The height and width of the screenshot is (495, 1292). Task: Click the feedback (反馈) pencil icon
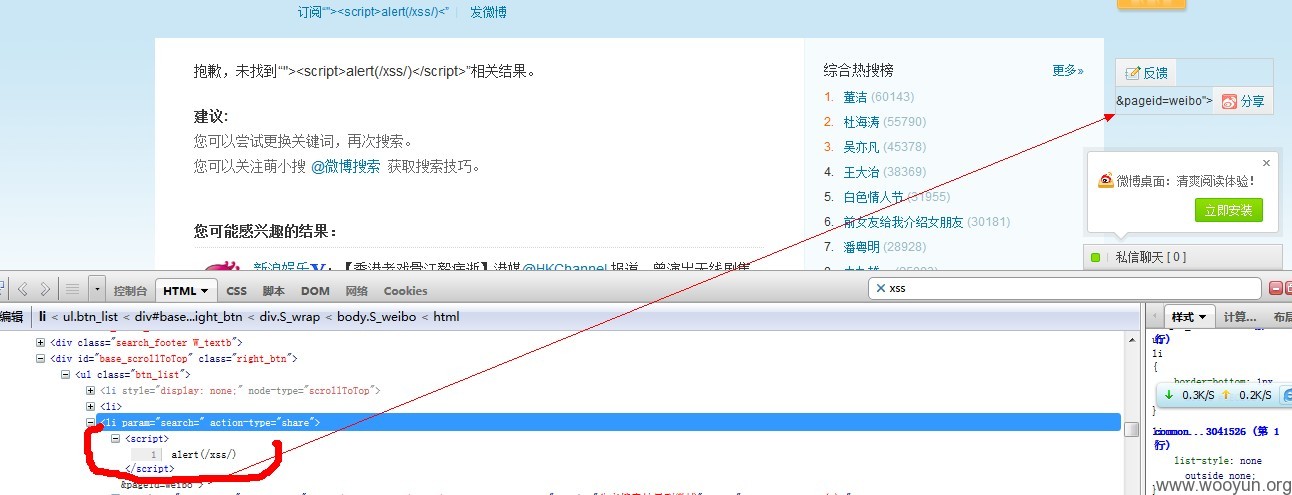1133,73
